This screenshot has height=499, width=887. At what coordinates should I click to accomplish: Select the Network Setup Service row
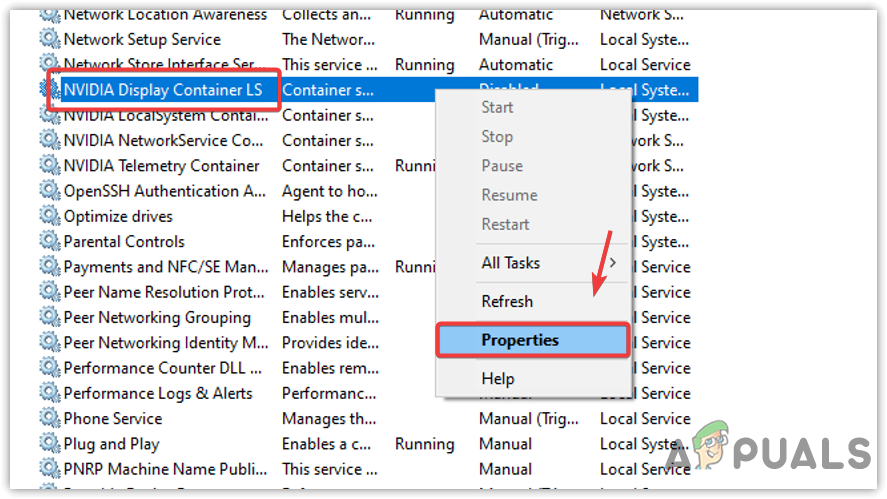[x=143, y=39]
